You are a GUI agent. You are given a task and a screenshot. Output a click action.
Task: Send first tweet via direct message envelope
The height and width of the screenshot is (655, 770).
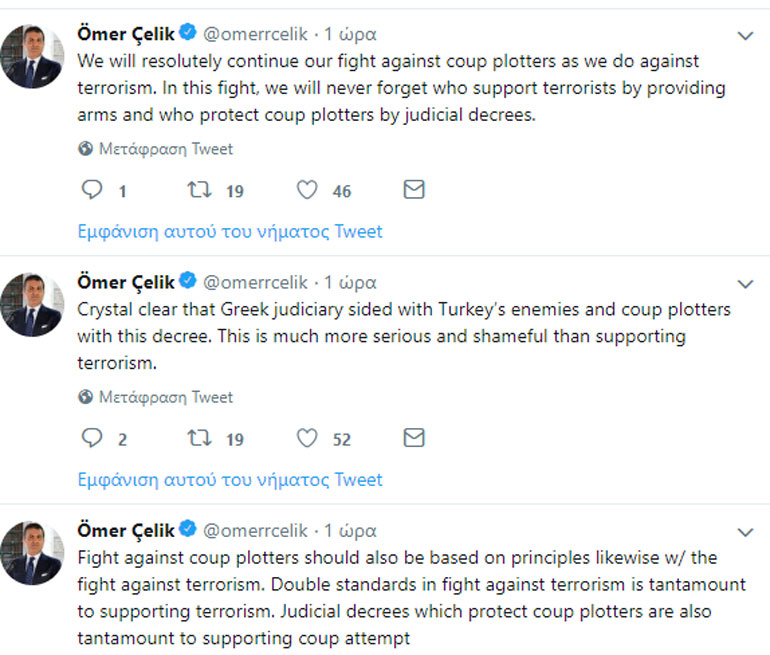pyautogui.click(x=413, y=190)
